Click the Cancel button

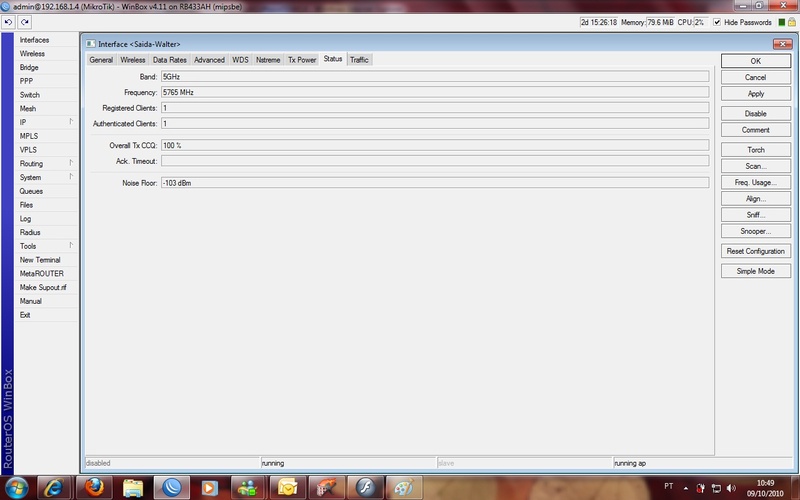click(x=756, y=78)
